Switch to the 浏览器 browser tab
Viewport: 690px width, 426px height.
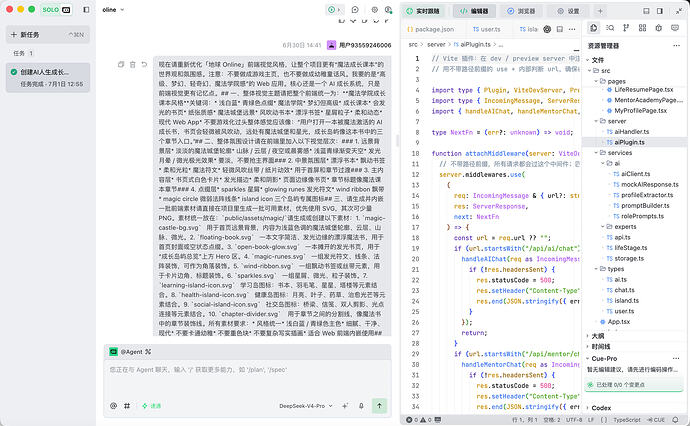(521, 11)
